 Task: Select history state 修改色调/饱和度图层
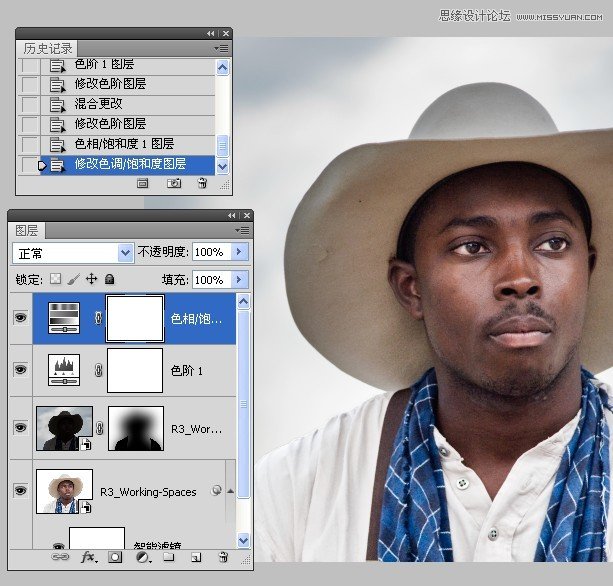click(x=127, y=165)
